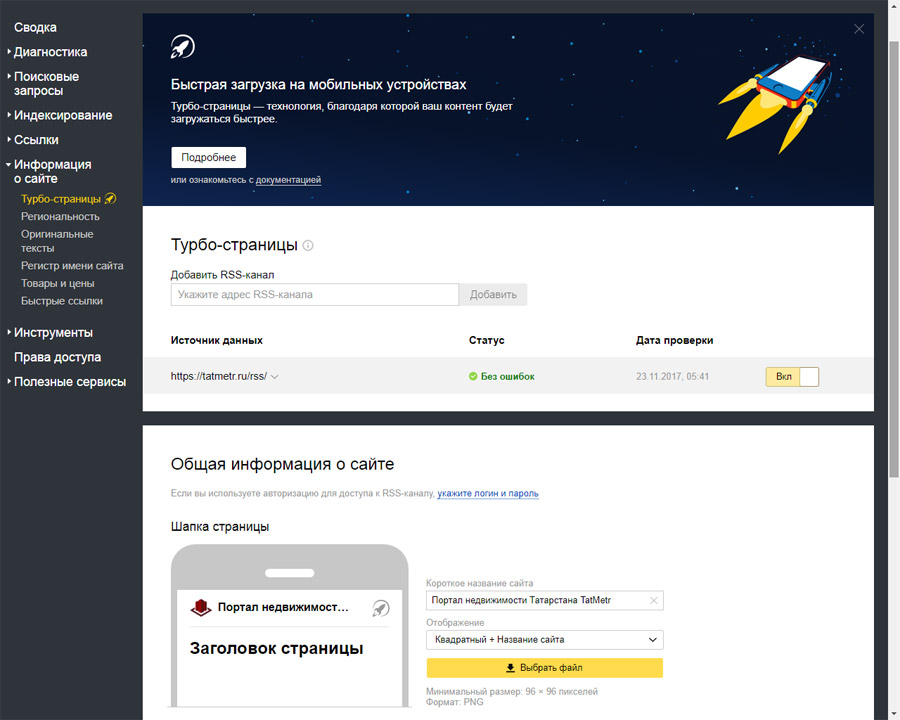Viewport: 900px width, 720px height.
Task: Open the Отображение dropdown
Action: coord(545,640)
